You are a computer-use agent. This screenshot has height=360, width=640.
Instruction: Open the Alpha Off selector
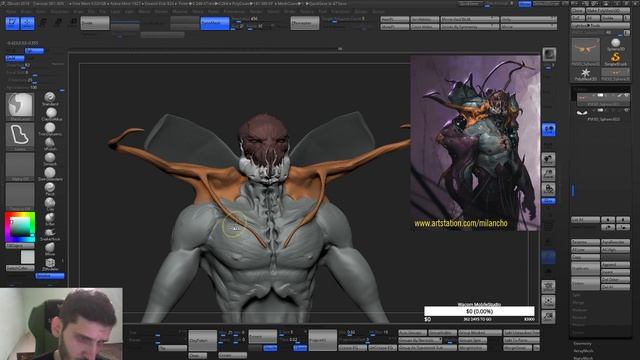(x=20, y=167)
